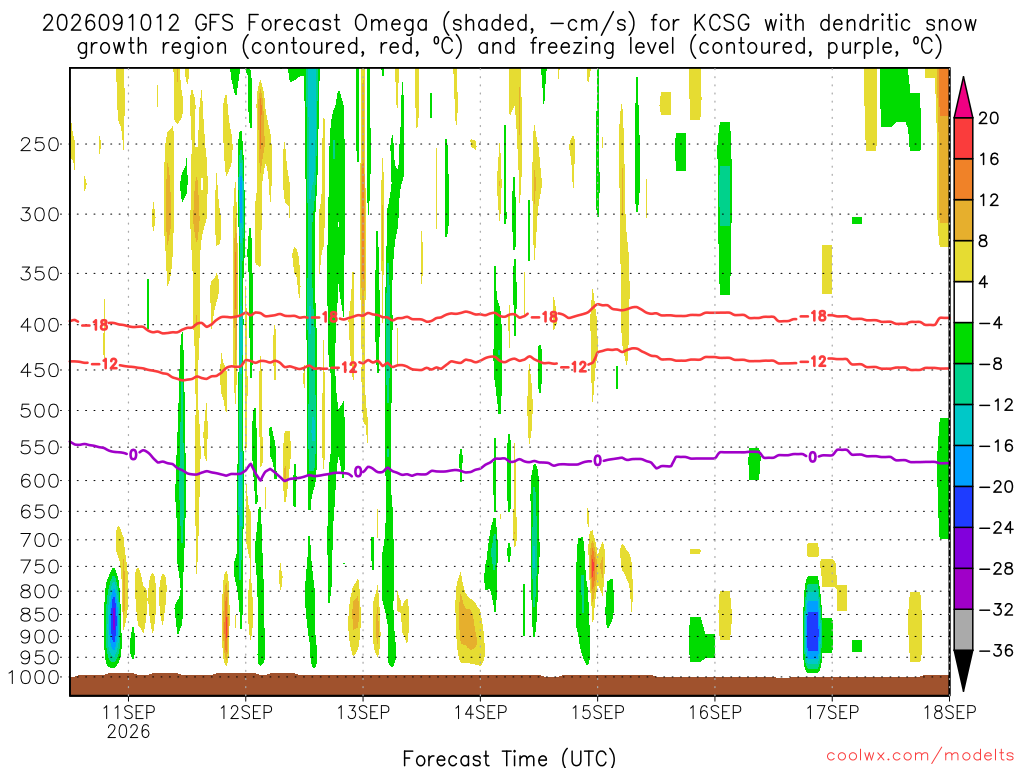Click the 11SEP 2026 date label
The width and height of the screenshot is (1024, 768).
(128, 721)
